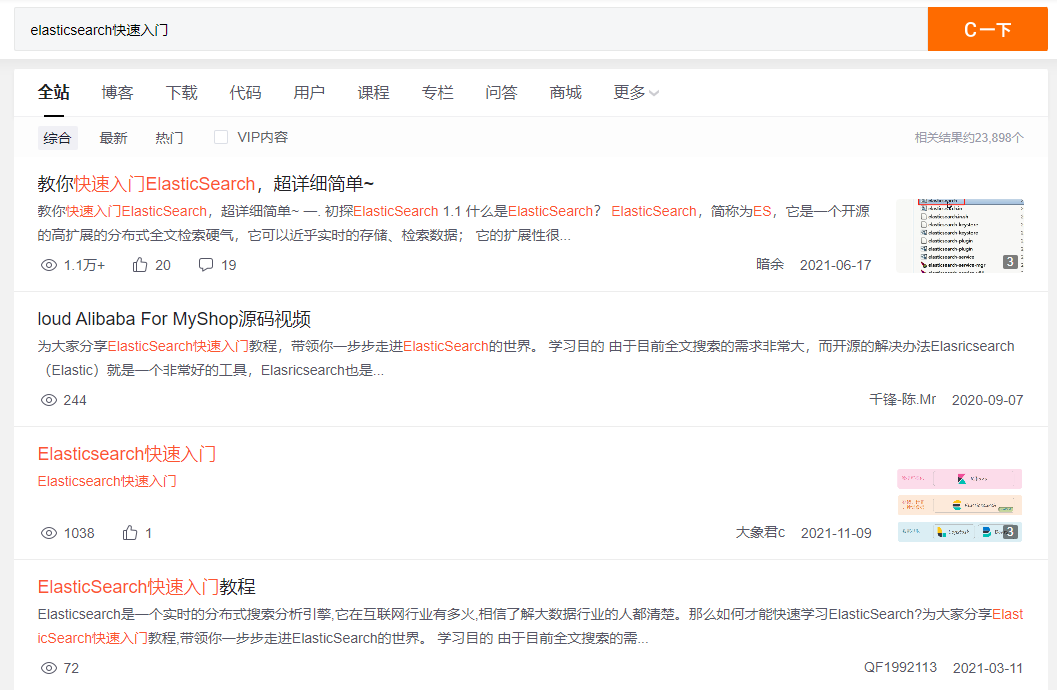Focus the search box containing elasticsearch快速入门

tap(471, 30)
